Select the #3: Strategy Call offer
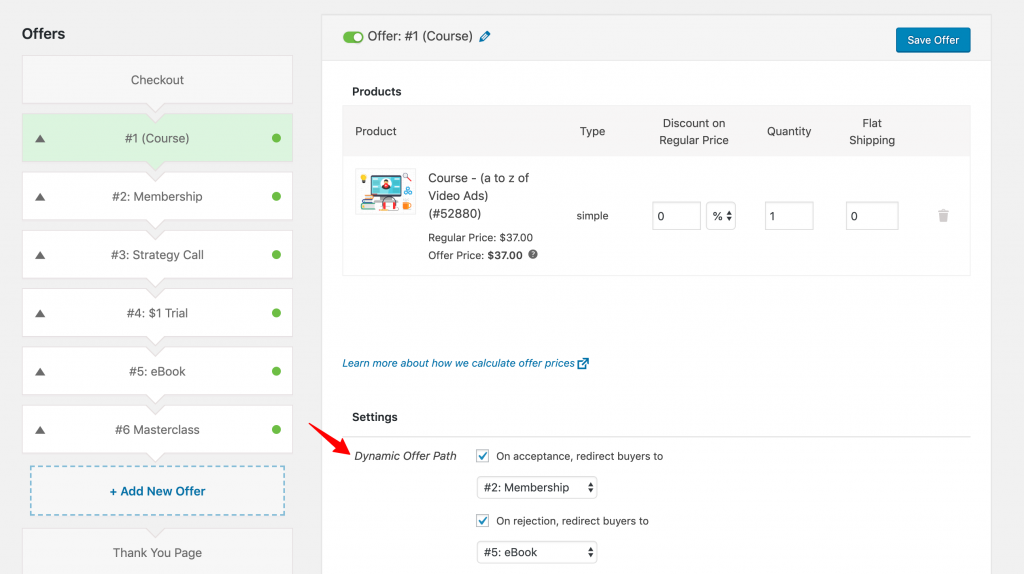This screenshot has width=1024, height=574. tap(157, 255)
